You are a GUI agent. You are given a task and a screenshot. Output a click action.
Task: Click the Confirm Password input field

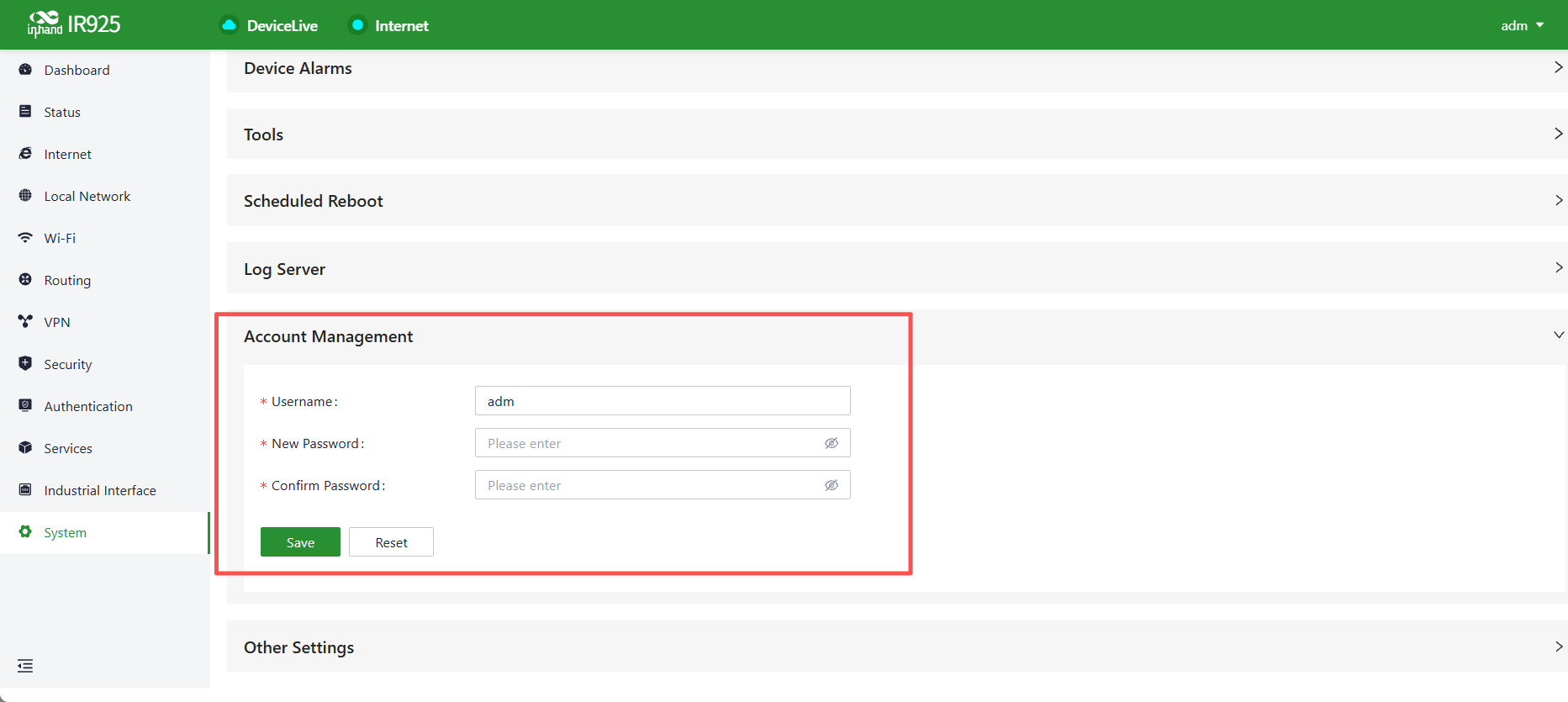coord(663,485)
